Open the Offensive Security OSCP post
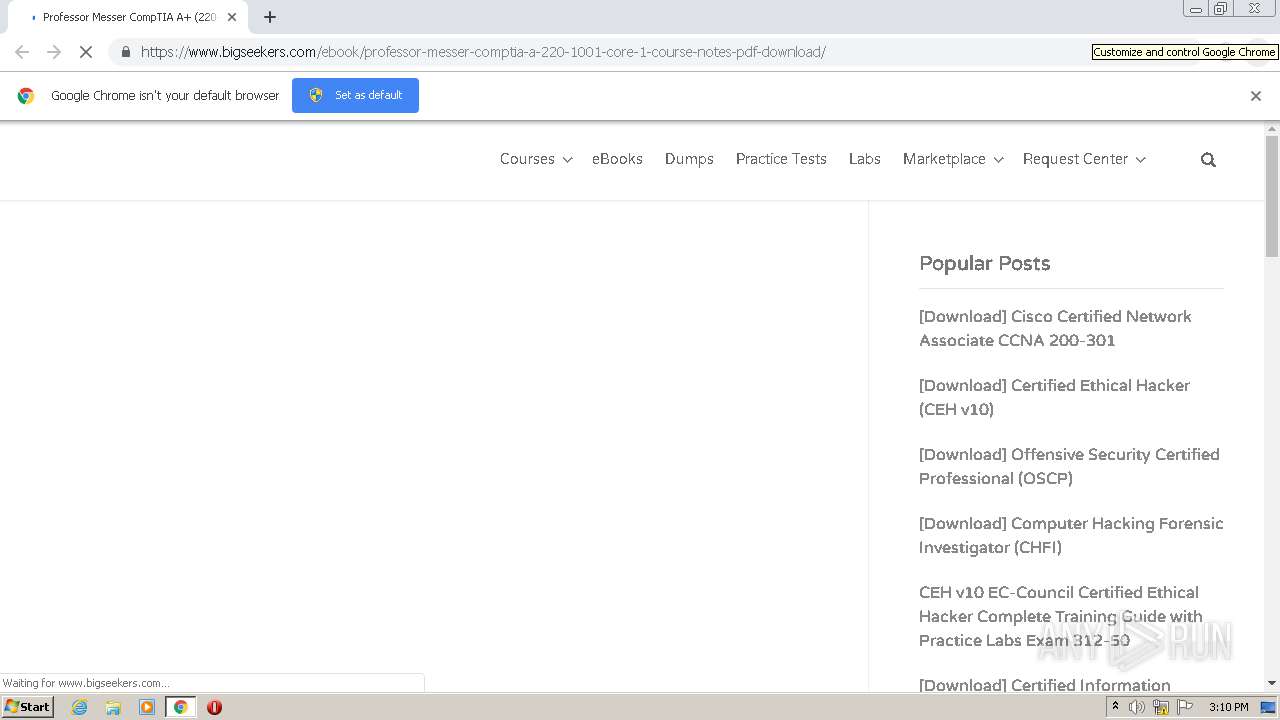1280x720 pixels. [x=1069, y=466]
